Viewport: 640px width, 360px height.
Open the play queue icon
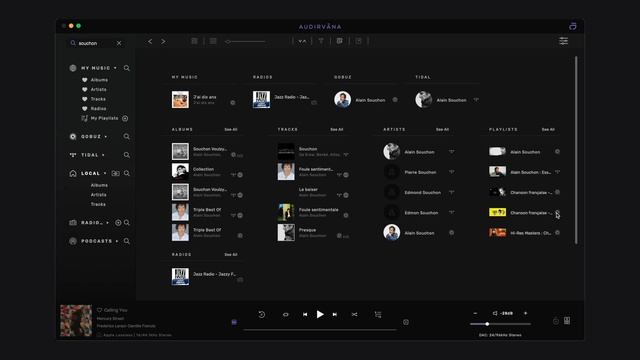click(378, 314)
